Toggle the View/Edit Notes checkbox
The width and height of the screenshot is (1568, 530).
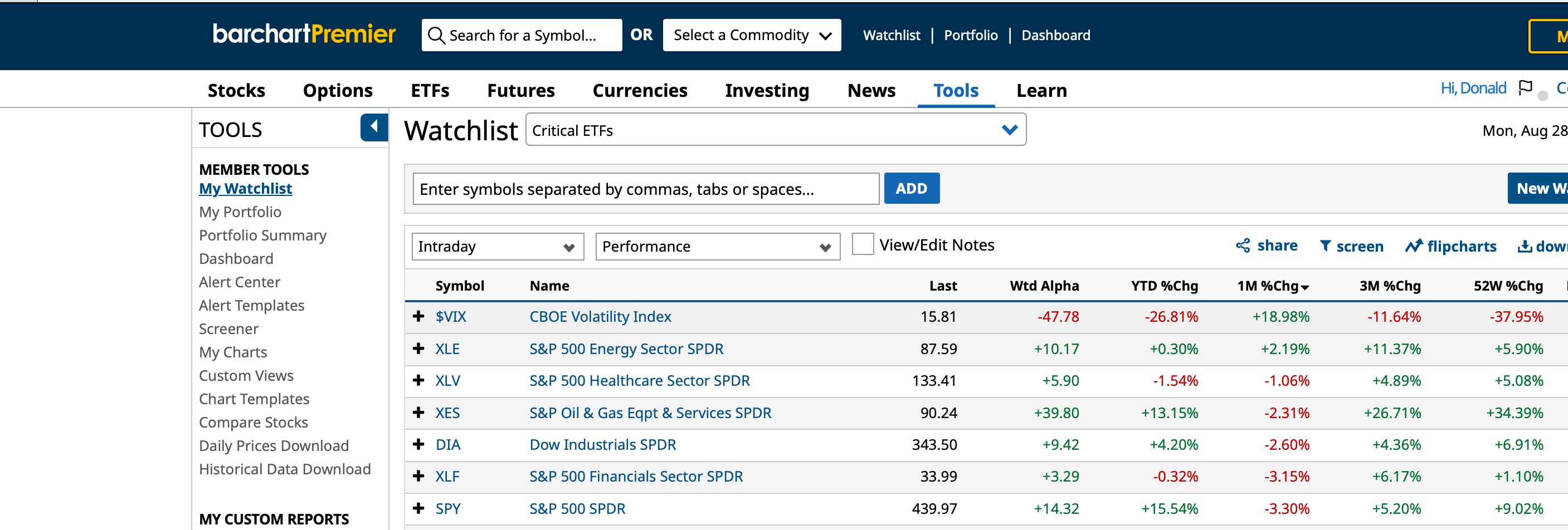(x=863, y=244)
